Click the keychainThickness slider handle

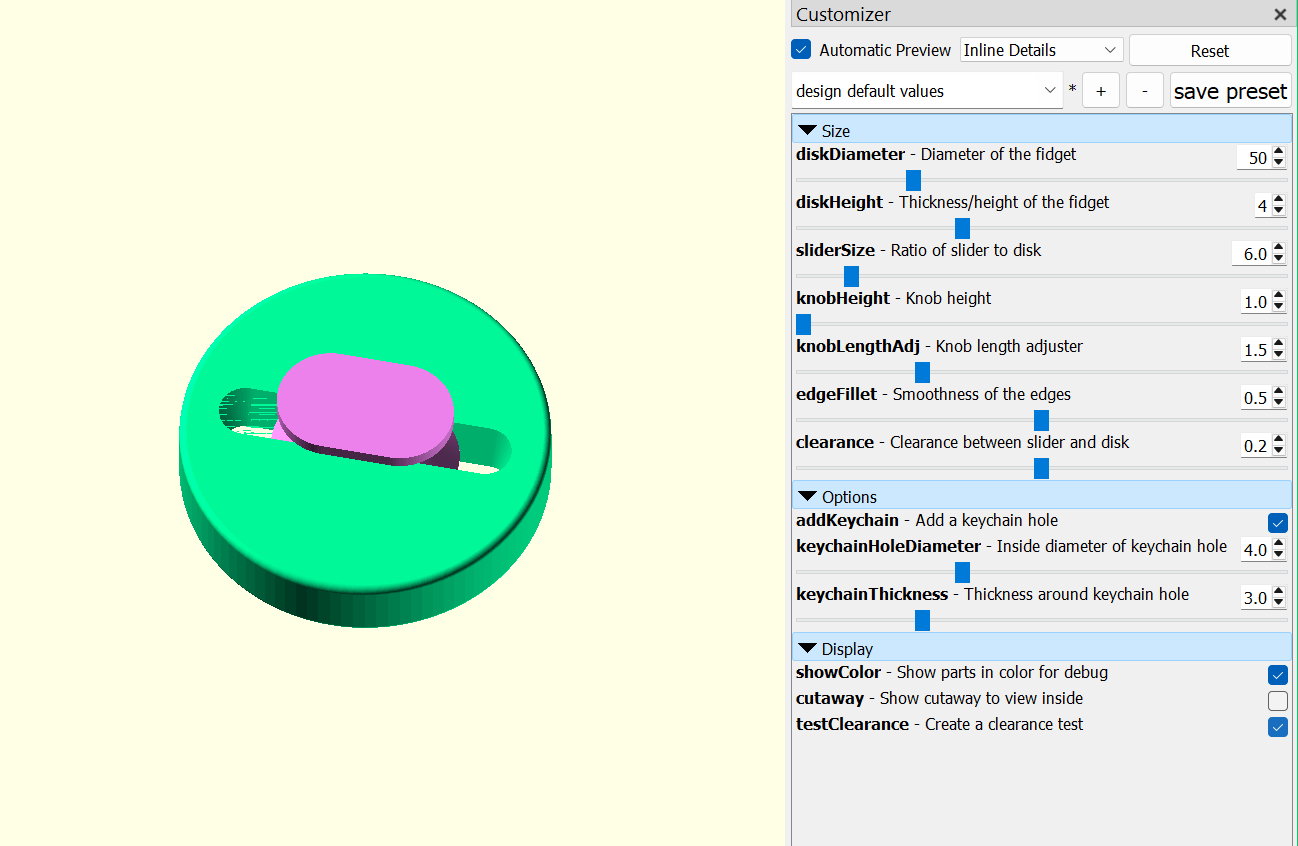tap(922, 620)
